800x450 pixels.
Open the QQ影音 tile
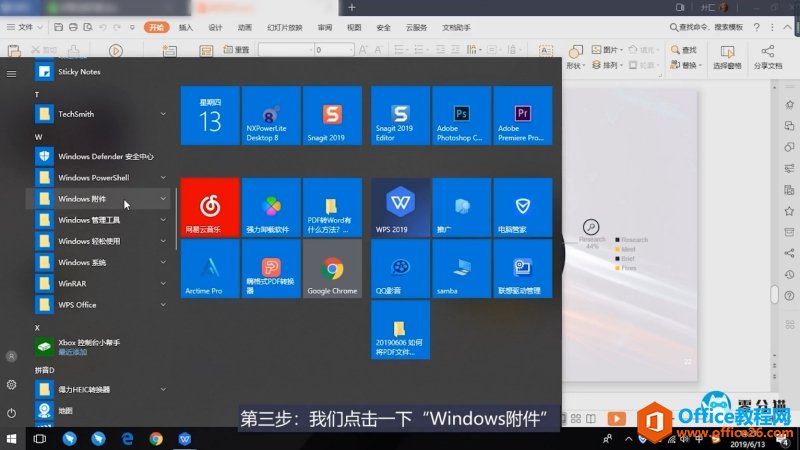click(x=400, y=268)
